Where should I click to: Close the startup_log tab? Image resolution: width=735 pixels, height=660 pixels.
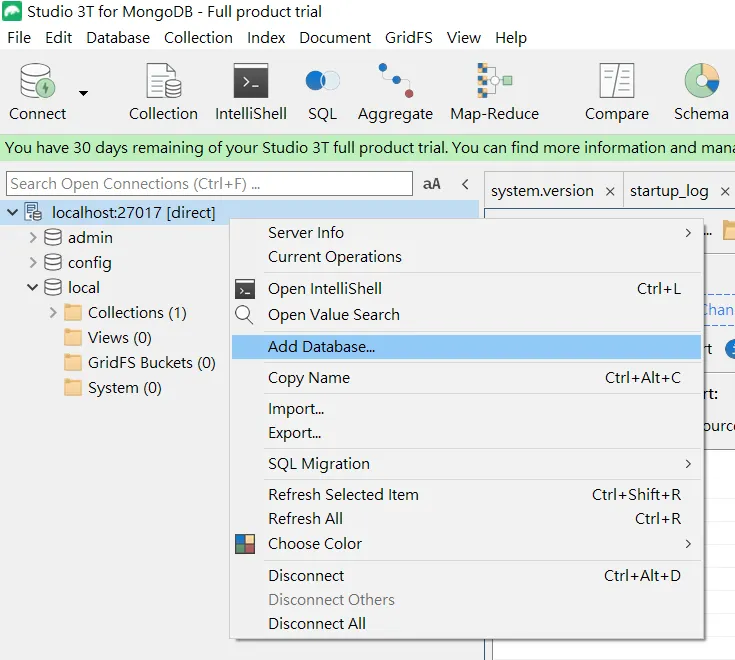(x=725, y=191)
